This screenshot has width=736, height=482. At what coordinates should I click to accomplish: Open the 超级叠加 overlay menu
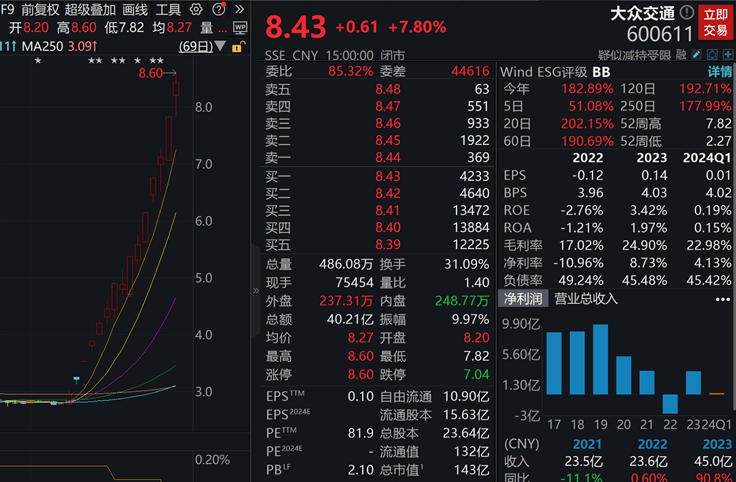pyautogui.click(x=91, y=10)
